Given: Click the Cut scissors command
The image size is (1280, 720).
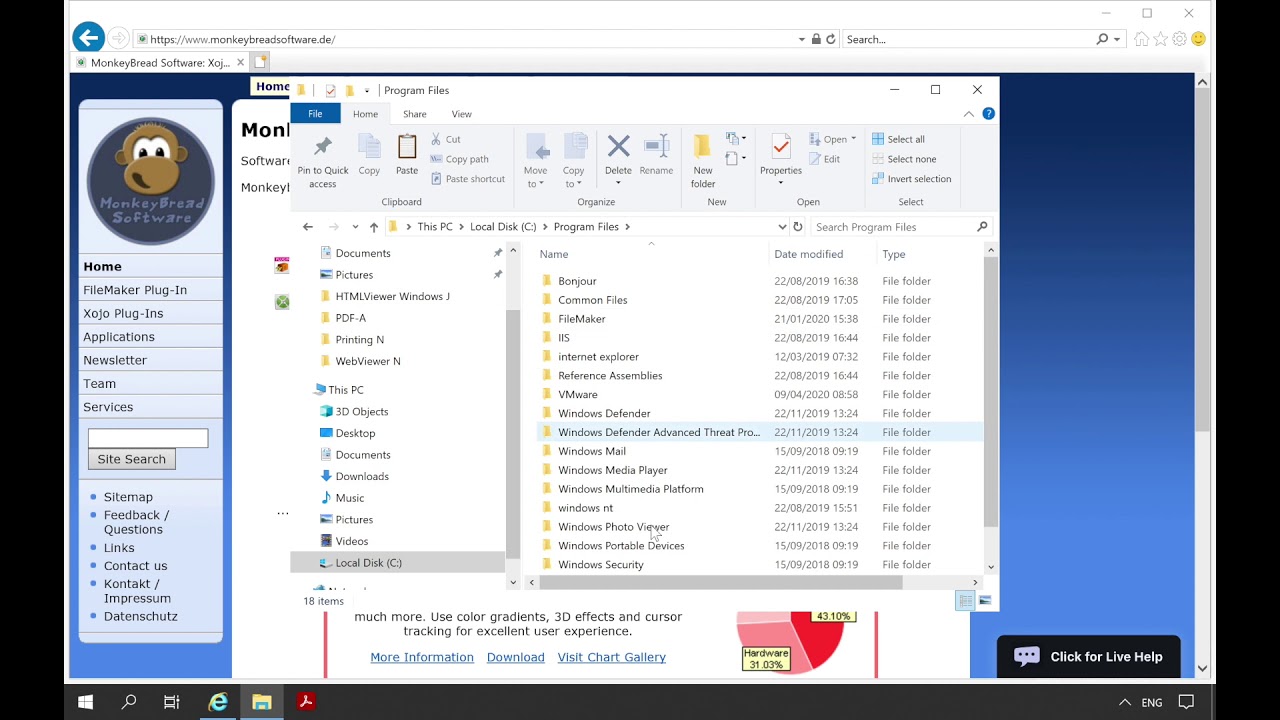Looking at the screenshot, I should point(446,139).
